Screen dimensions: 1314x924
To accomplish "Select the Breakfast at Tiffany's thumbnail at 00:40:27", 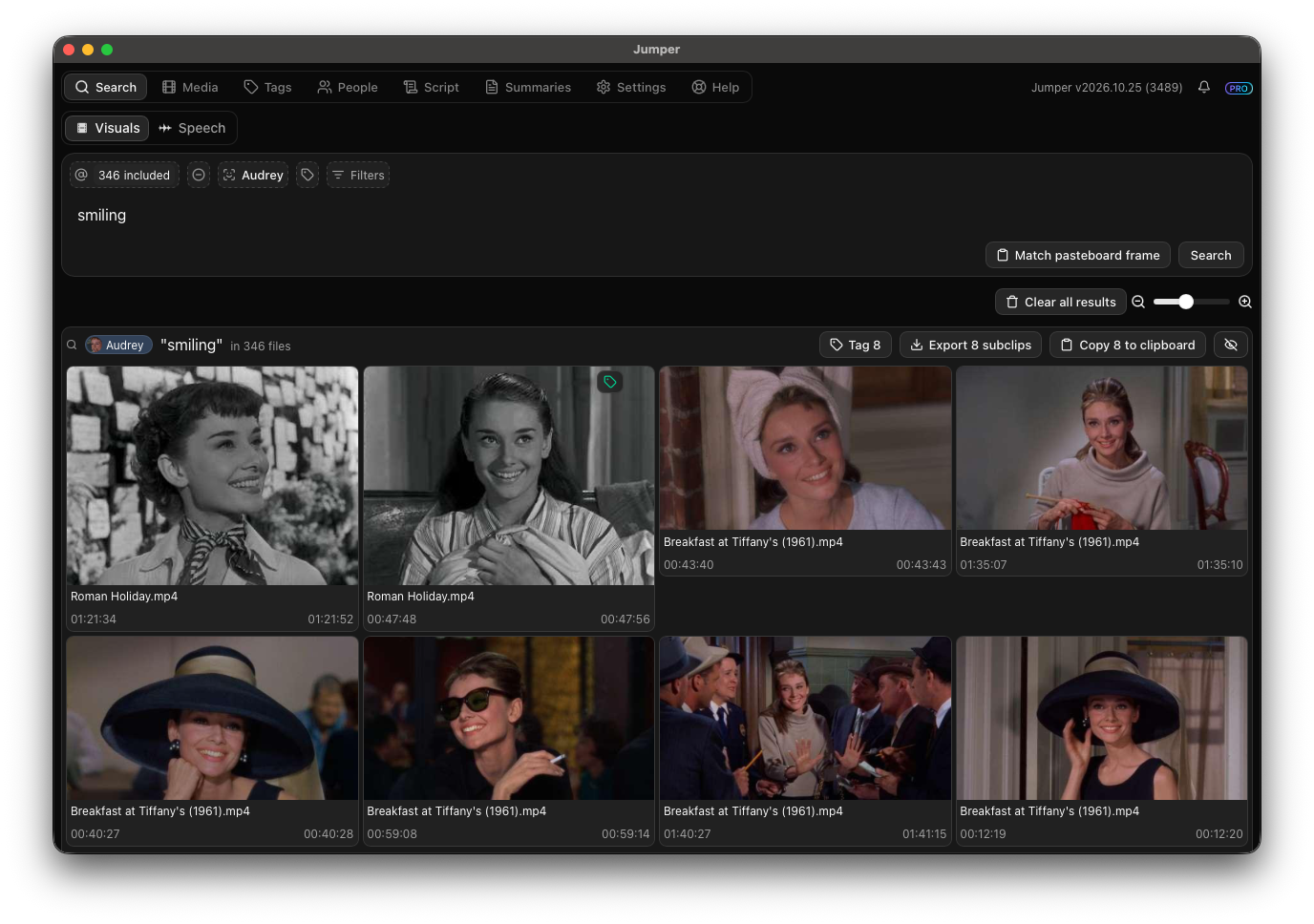I will pos(212,719).
